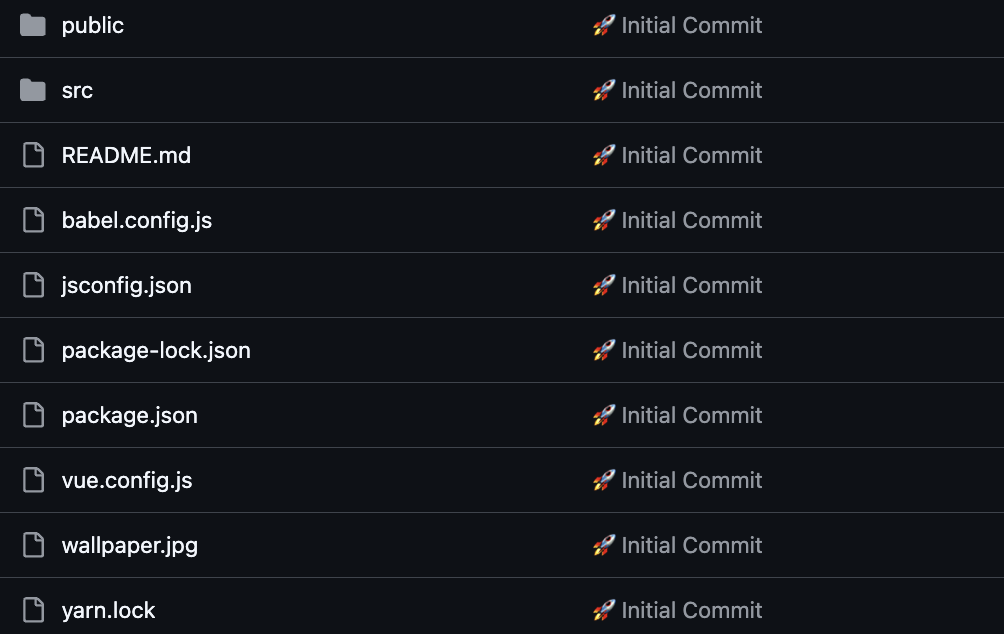This screenshot has width=1004, height=634.
Task: Open the wallpaper.jpg image file
Action: (129, 545)
